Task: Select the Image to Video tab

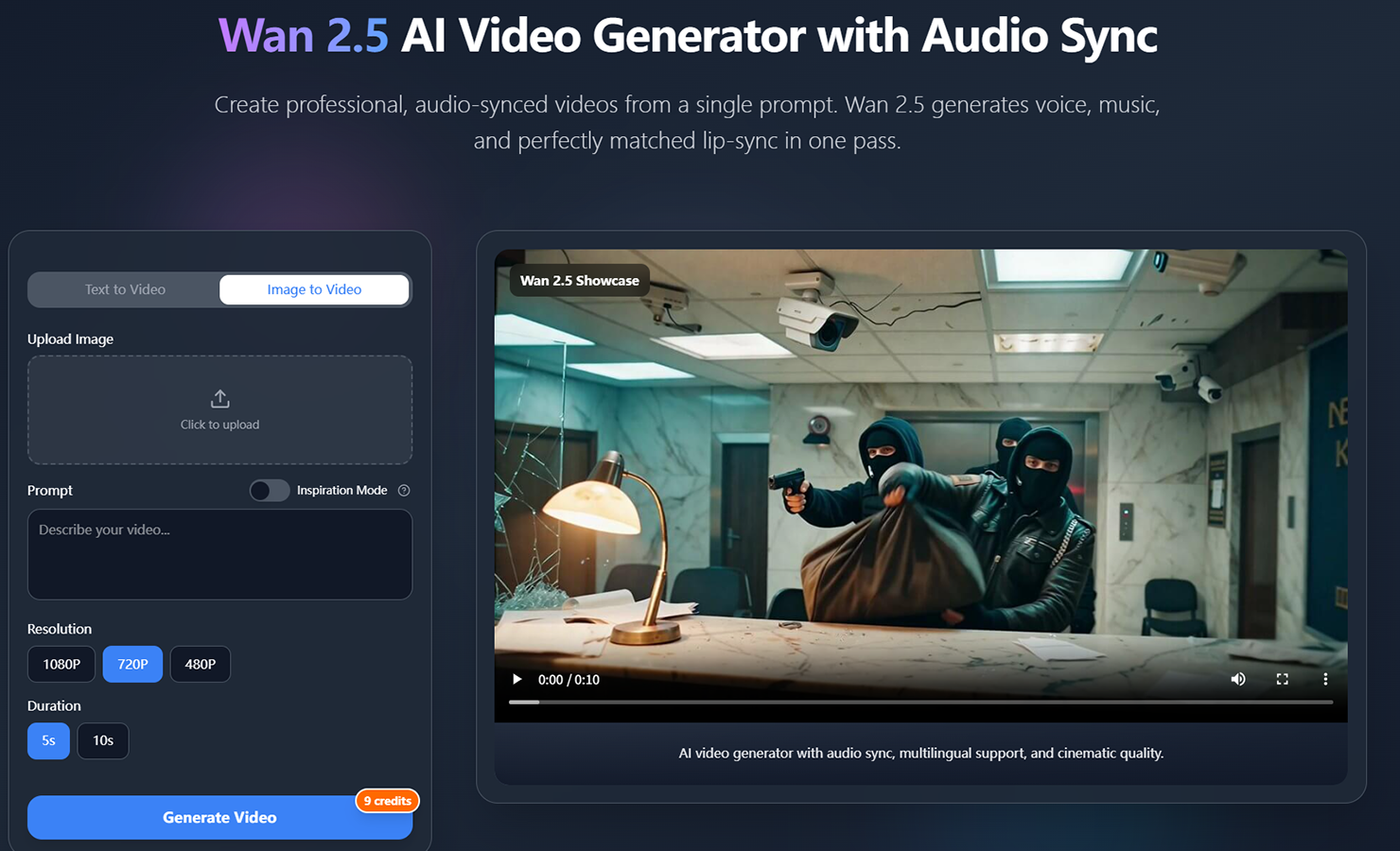Action: [314, 289]
